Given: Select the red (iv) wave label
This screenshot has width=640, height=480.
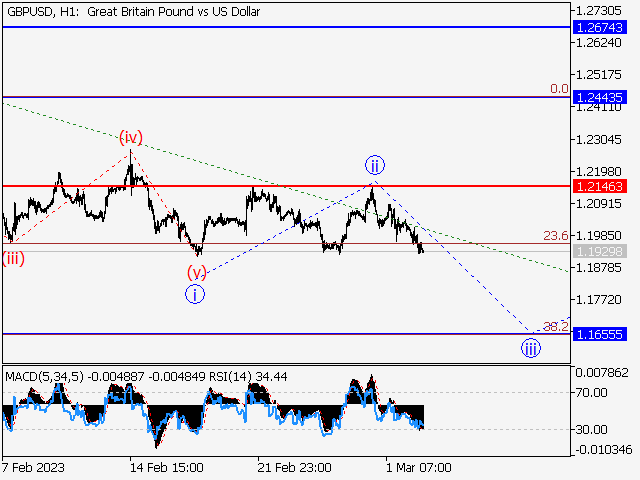Looking at the screenshot, I should (x=131, y=138).
